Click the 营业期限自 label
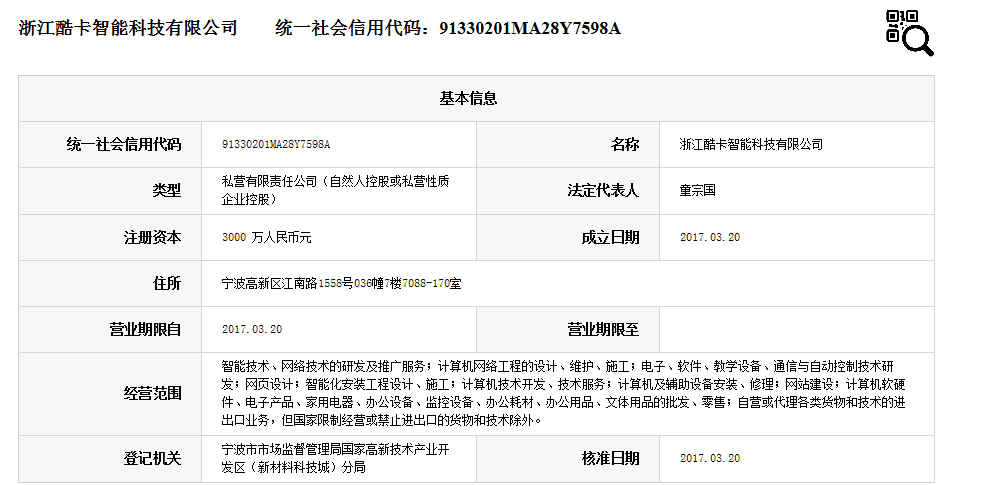This screenshot has height=485, width=988. [146, 329]
